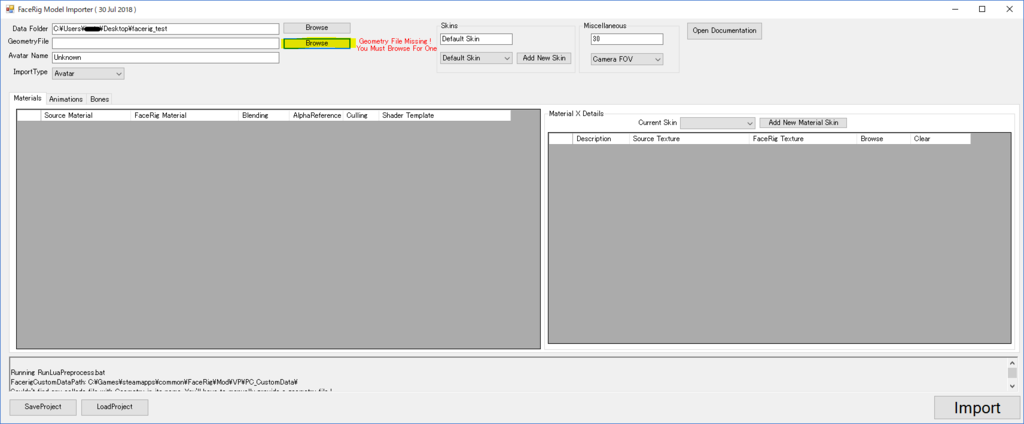Click Open Documentation button
This screenshot has width=1024, height=424.
(724, 31)
